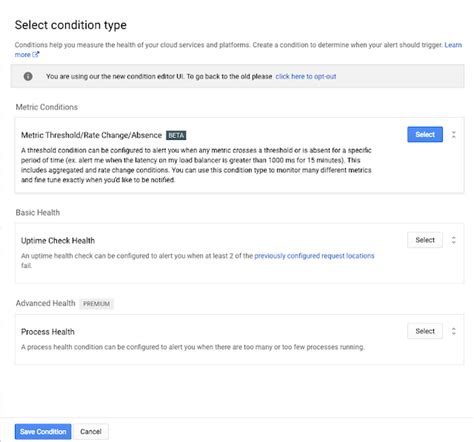Click the Cancel button
This screenshot has height=442, width=474.
(91, 432)
